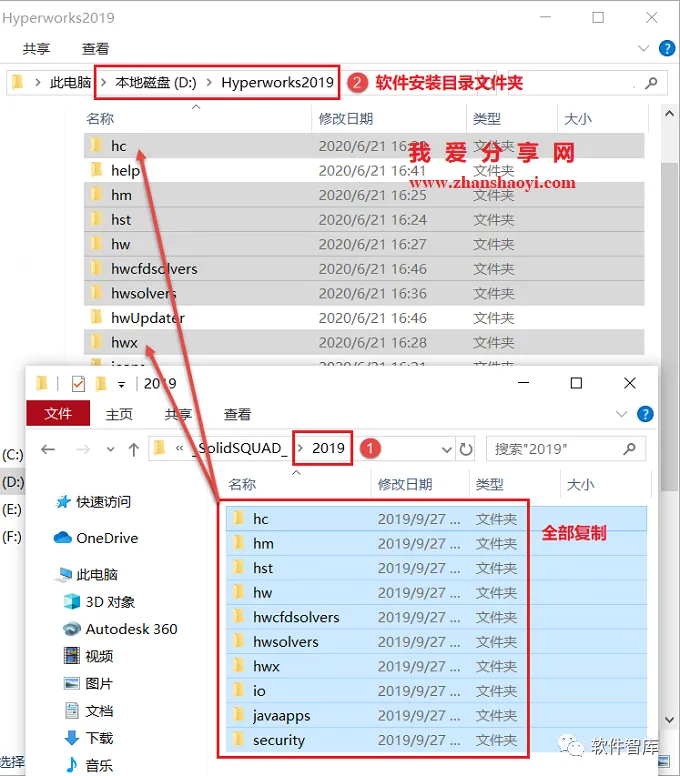Open 文档 in navigation pane
This screenshot has height=776, width=680.
coord(89,711)
